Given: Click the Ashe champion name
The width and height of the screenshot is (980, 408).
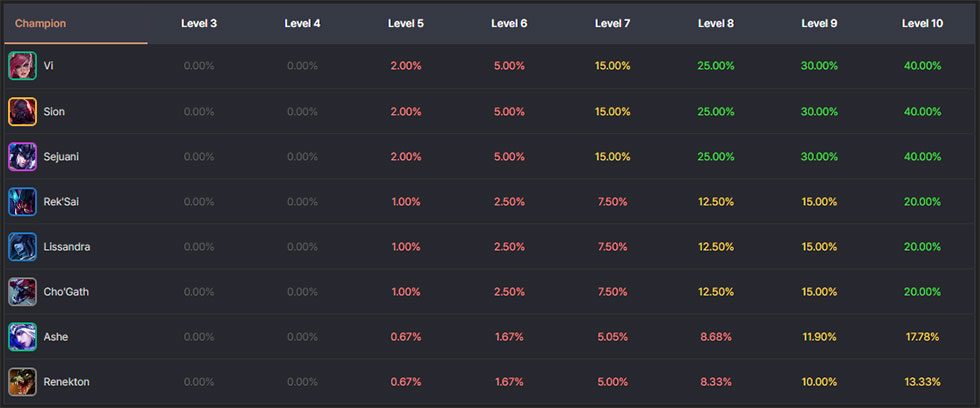Looking at the screenshot, I should [x=56, y=337].
